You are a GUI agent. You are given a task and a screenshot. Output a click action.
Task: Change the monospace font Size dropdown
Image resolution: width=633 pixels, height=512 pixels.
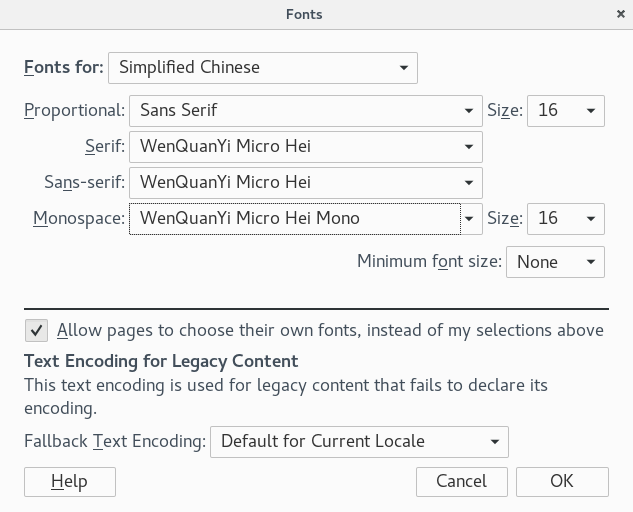(565, 218)
